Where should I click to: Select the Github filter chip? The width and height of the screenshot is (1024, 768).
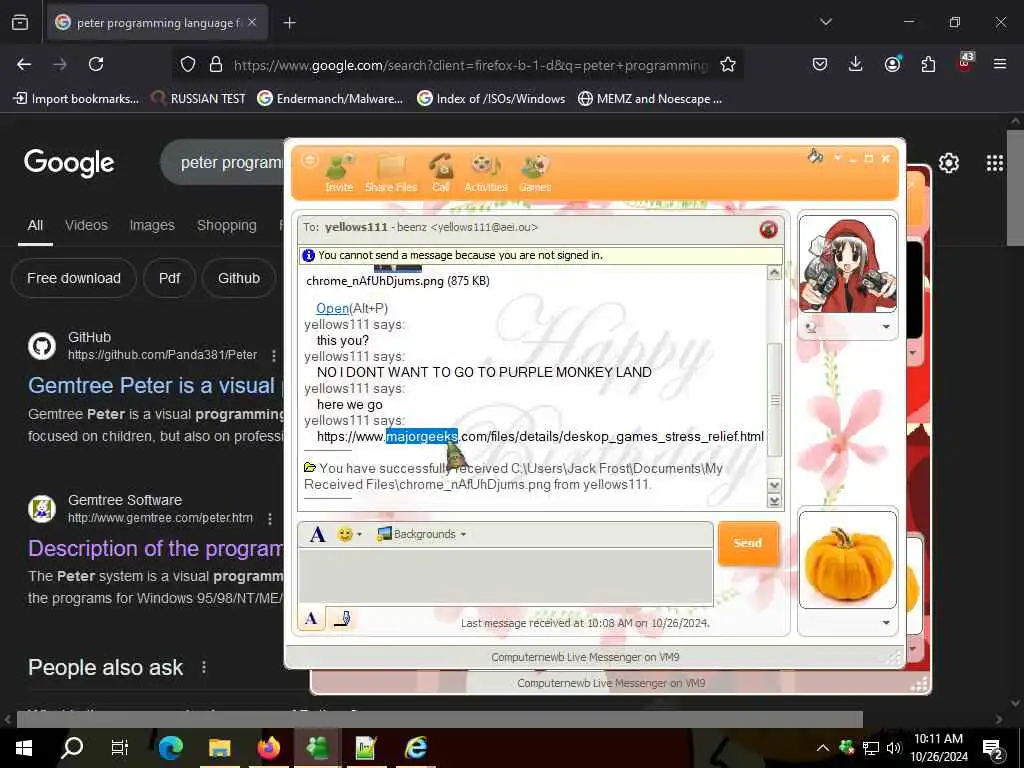[x=239, y=278]
